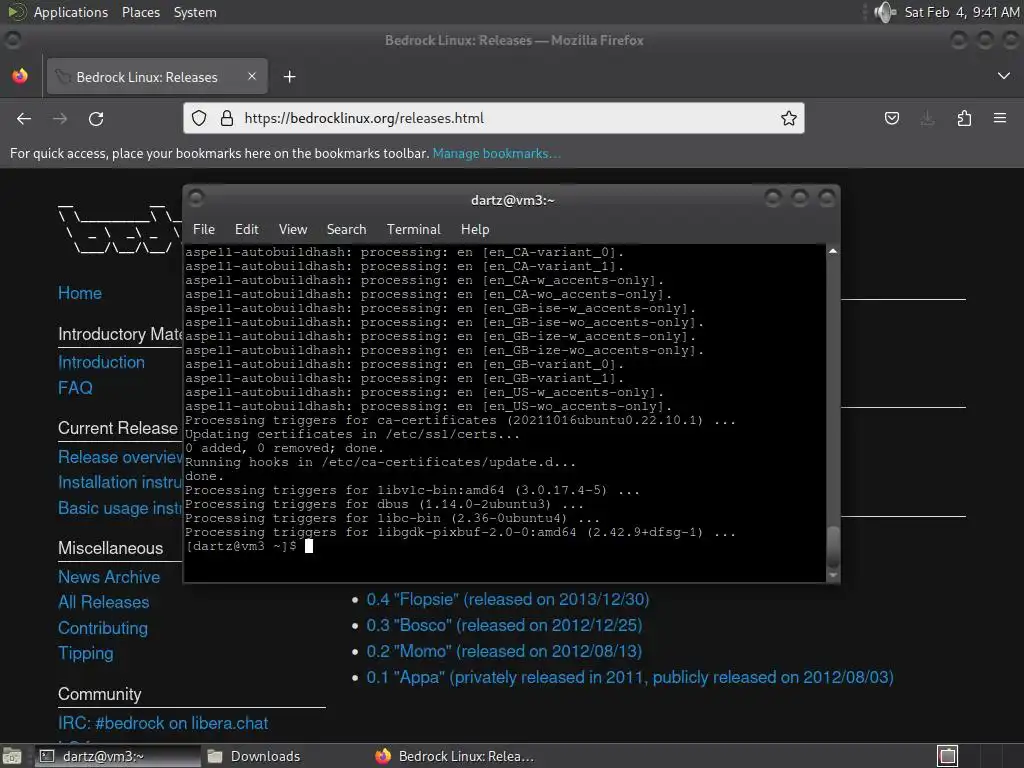The width and height of the screenshot is (1024, 768).
Task: Open Firefox downloads arrow icon
Action: coord(927,118)
